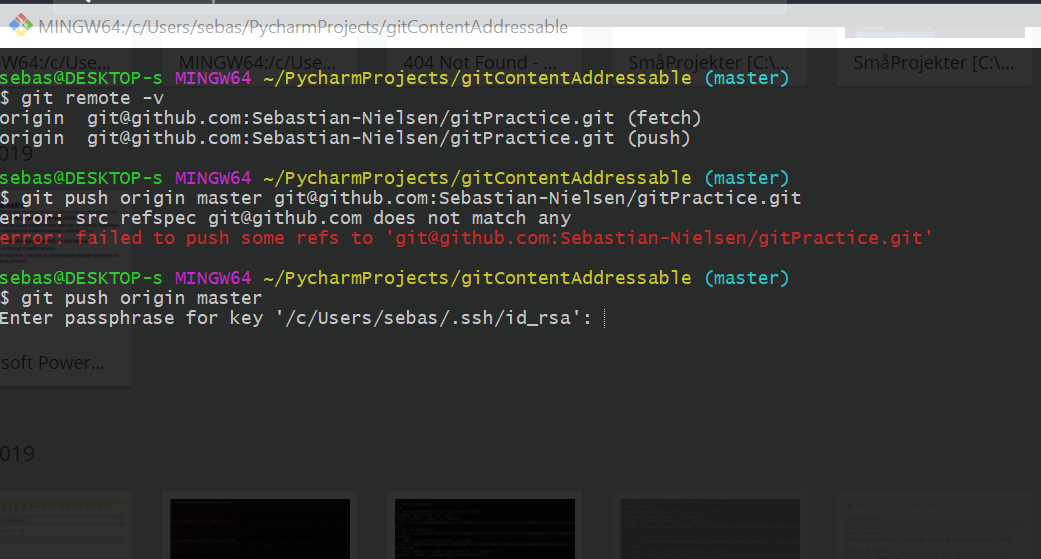Click the prompt line above 'git remote -v'
The image size is (1041, 559).
click(394, 78)
